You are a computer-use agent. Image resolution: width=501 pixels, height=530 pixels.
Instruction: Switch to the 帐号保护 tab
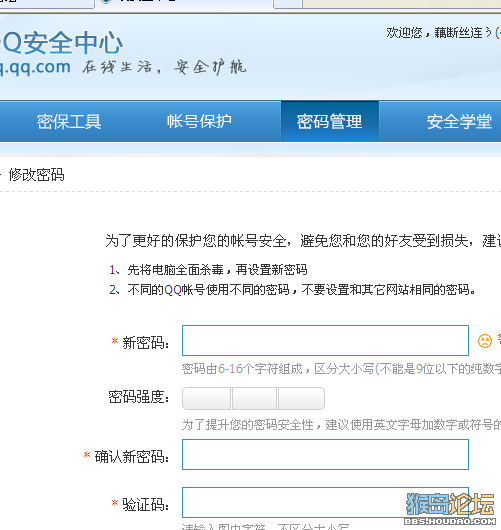[199, 121]
